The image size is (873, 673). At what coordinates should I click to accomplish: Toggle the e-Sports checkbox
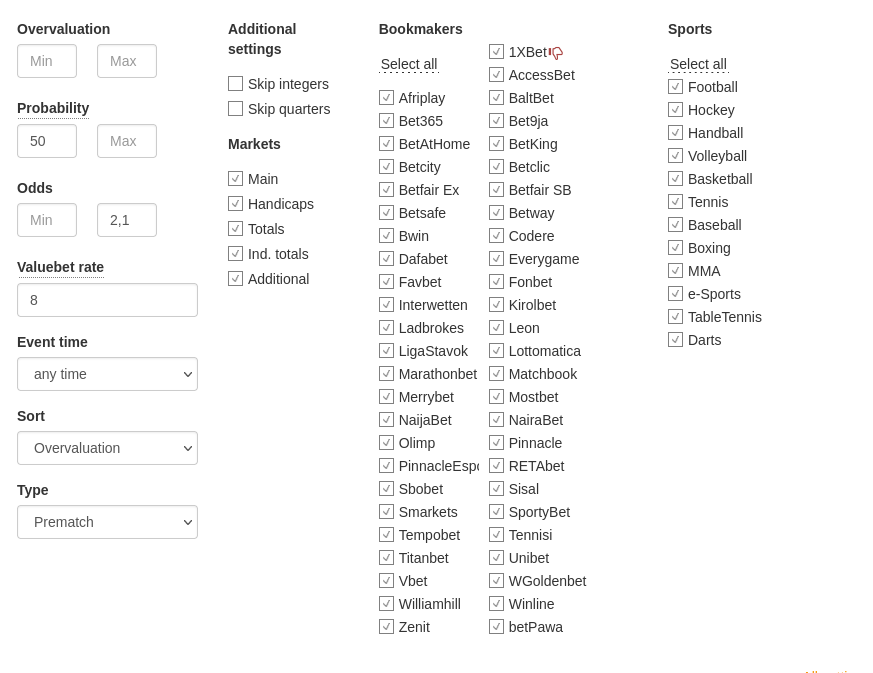[x=676, y=294]
